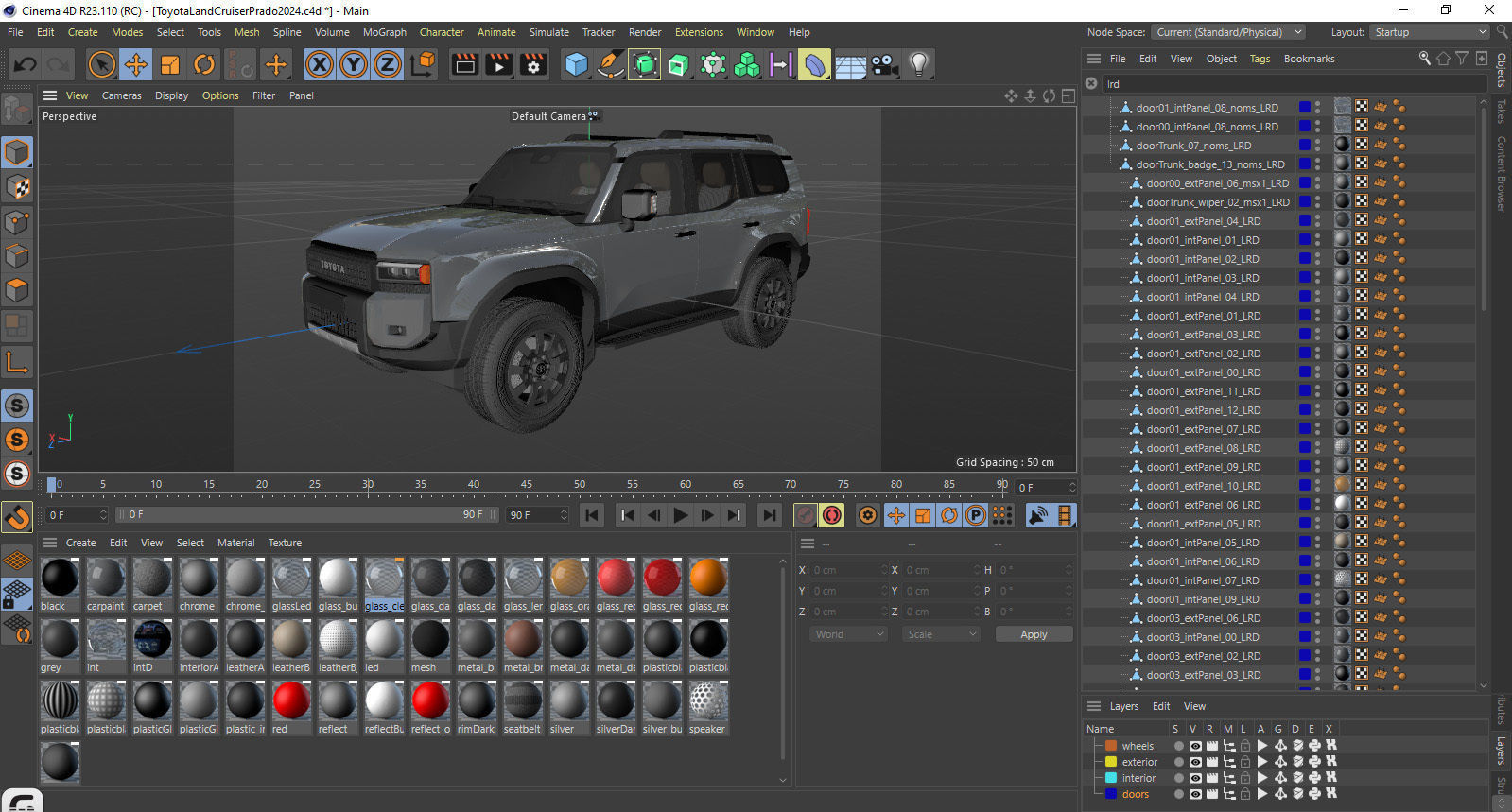
Task: Activate the Scale tool
Action: point(170,64)
